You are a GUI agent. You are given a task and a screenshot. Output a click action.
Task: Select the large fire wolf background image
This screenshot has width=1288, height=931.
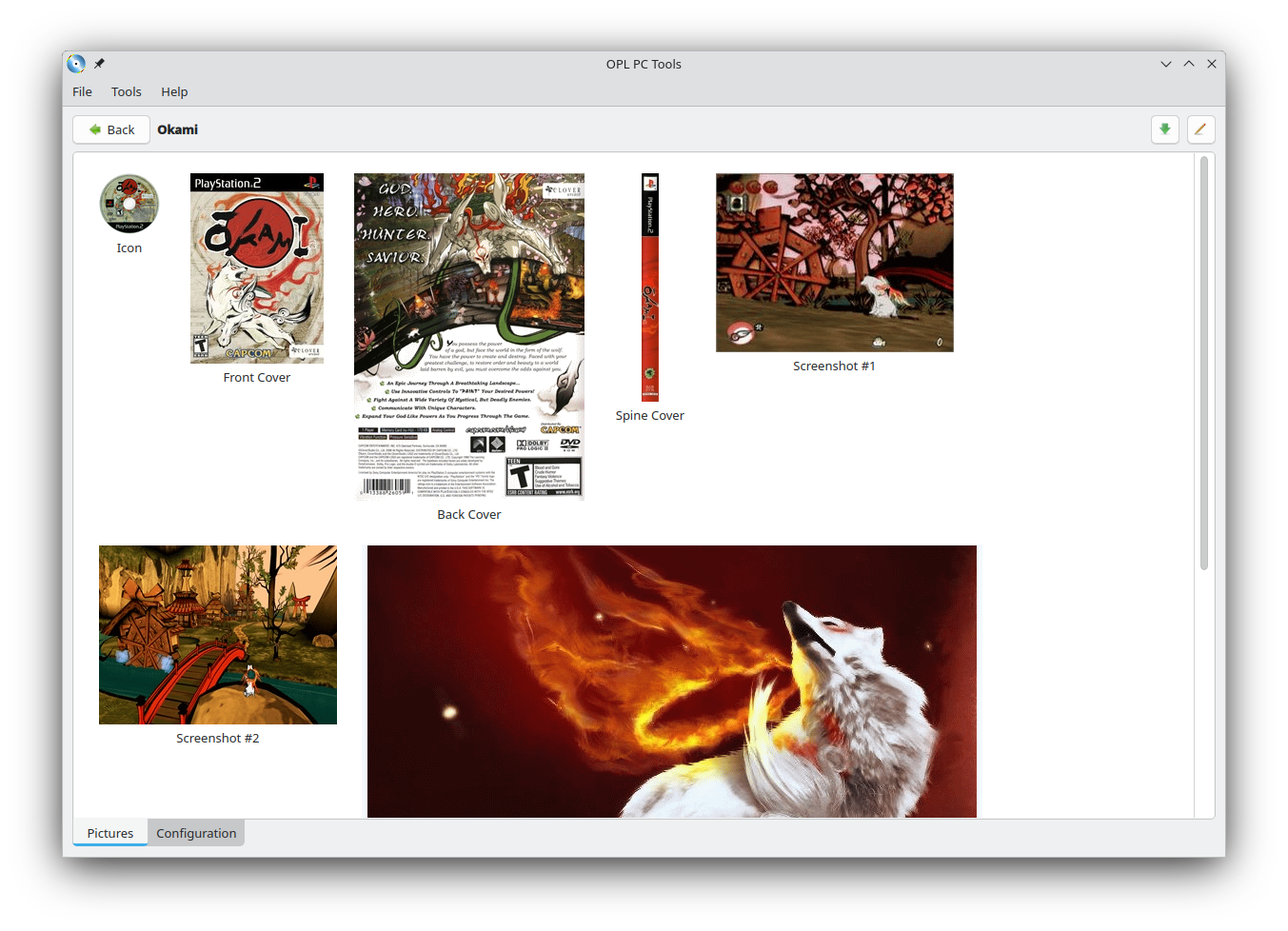point(672,682)
